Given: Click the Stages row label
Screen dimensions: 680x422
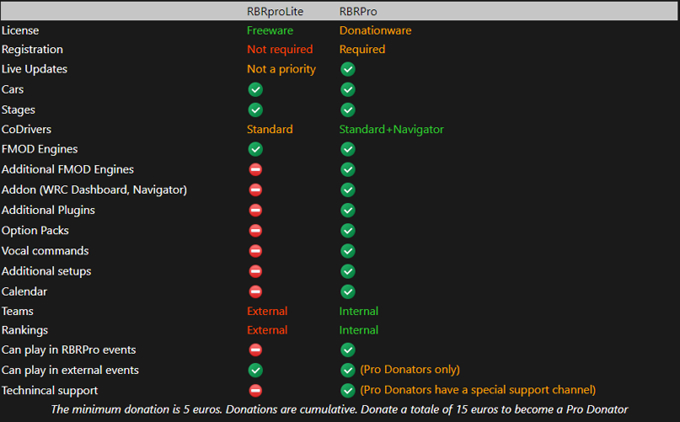Looking at the screenshot, I should (18, 110).
